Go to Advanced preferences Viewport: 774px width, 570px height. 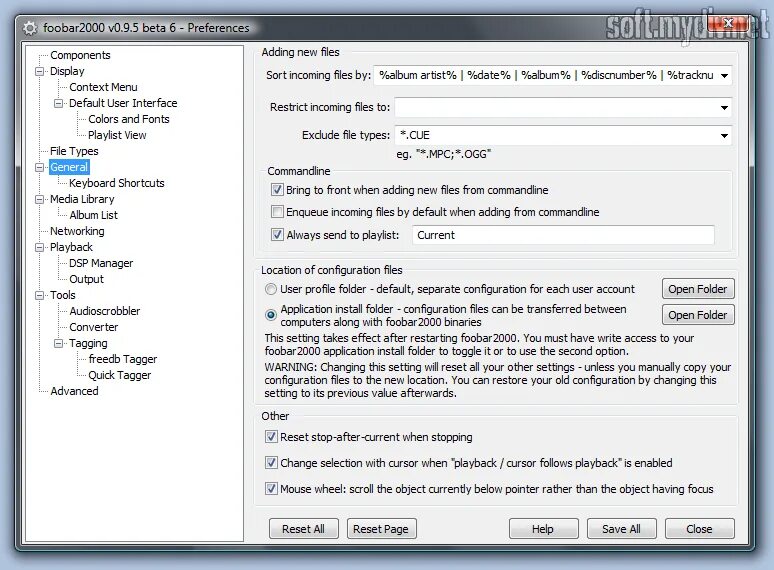74,391
